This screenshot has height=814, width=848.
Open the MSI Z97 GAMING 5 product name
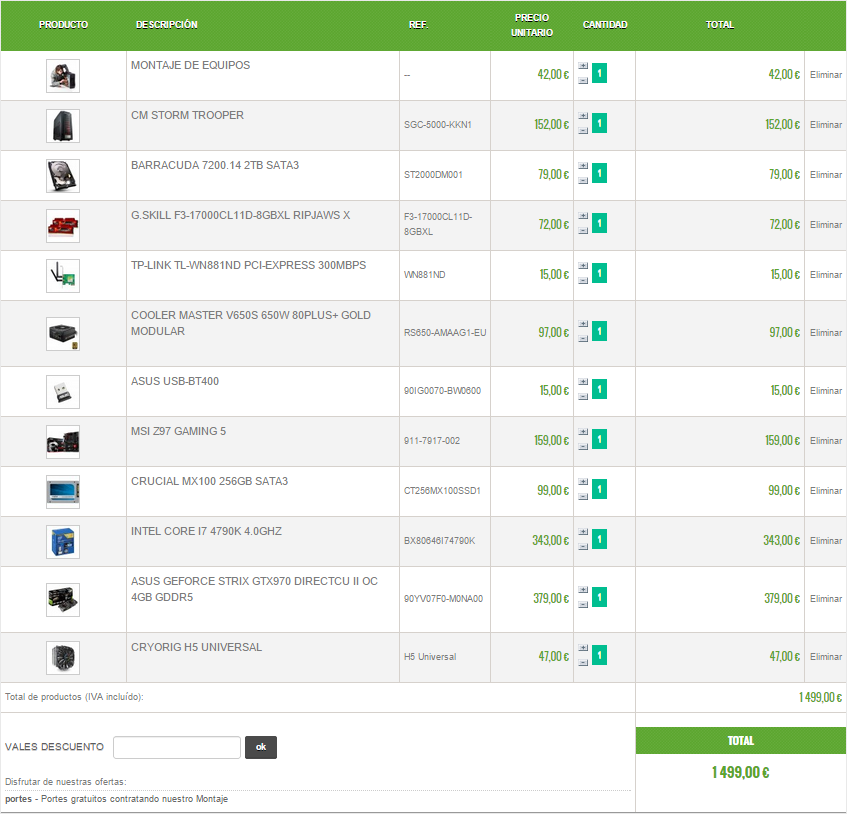click(178, 431)
